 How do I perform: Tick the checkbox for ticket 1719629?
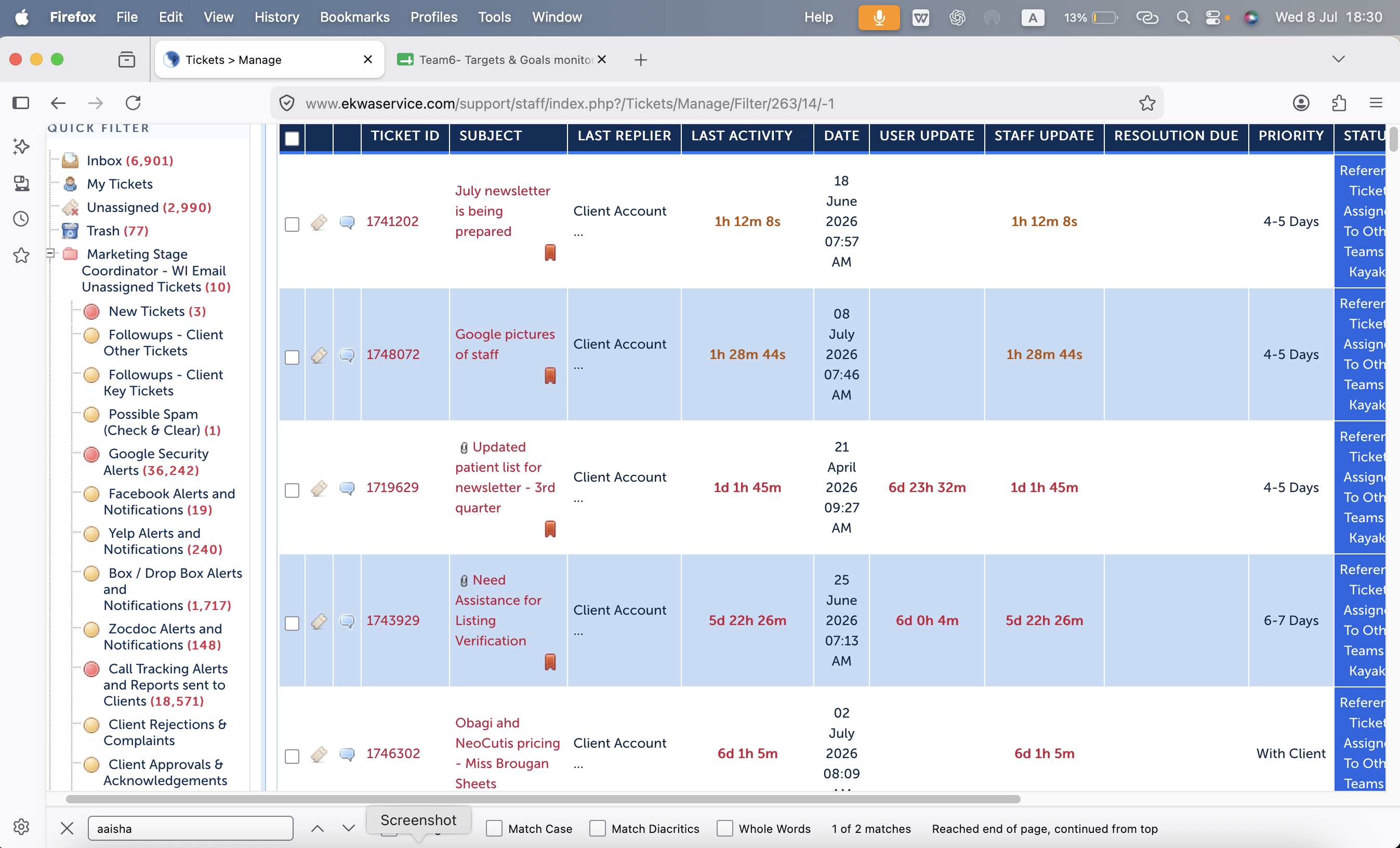[x=292, y=490]
